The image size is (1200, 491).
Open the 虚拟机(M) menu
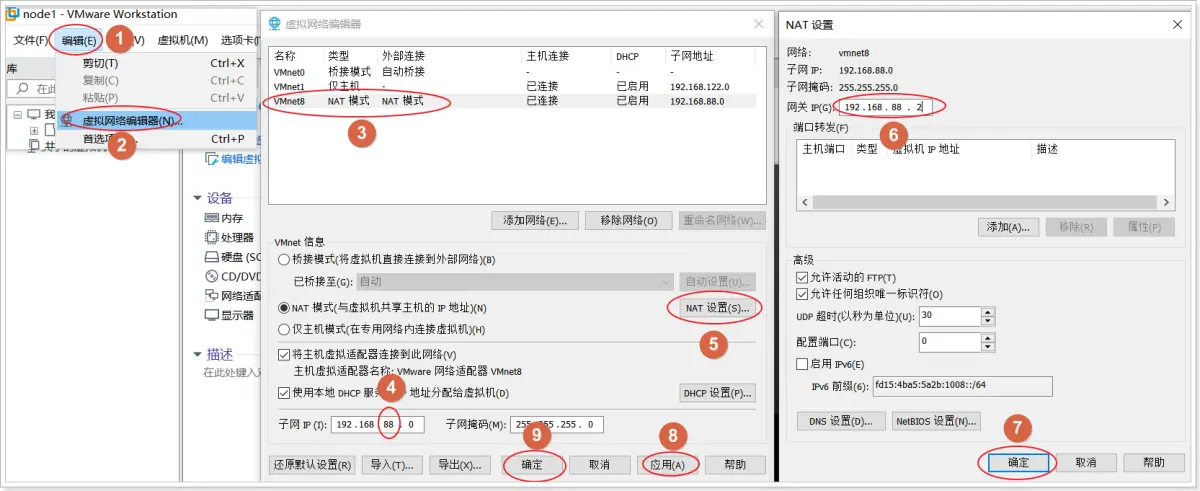(183, 40)
